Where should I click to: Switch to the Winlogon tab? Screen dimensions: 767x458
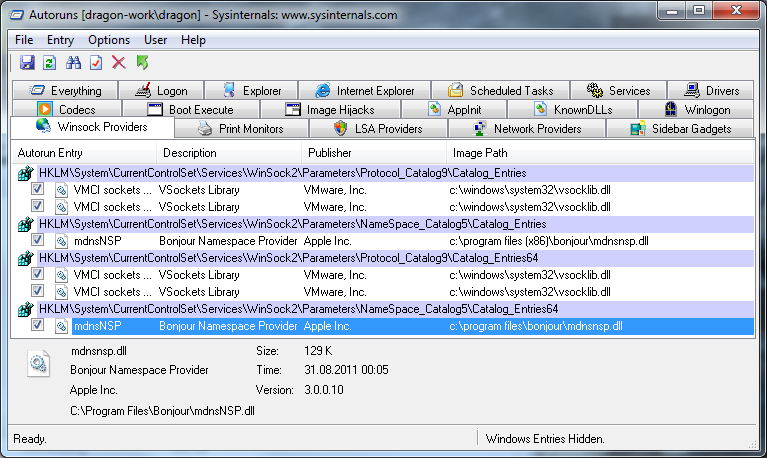point(697,110)
